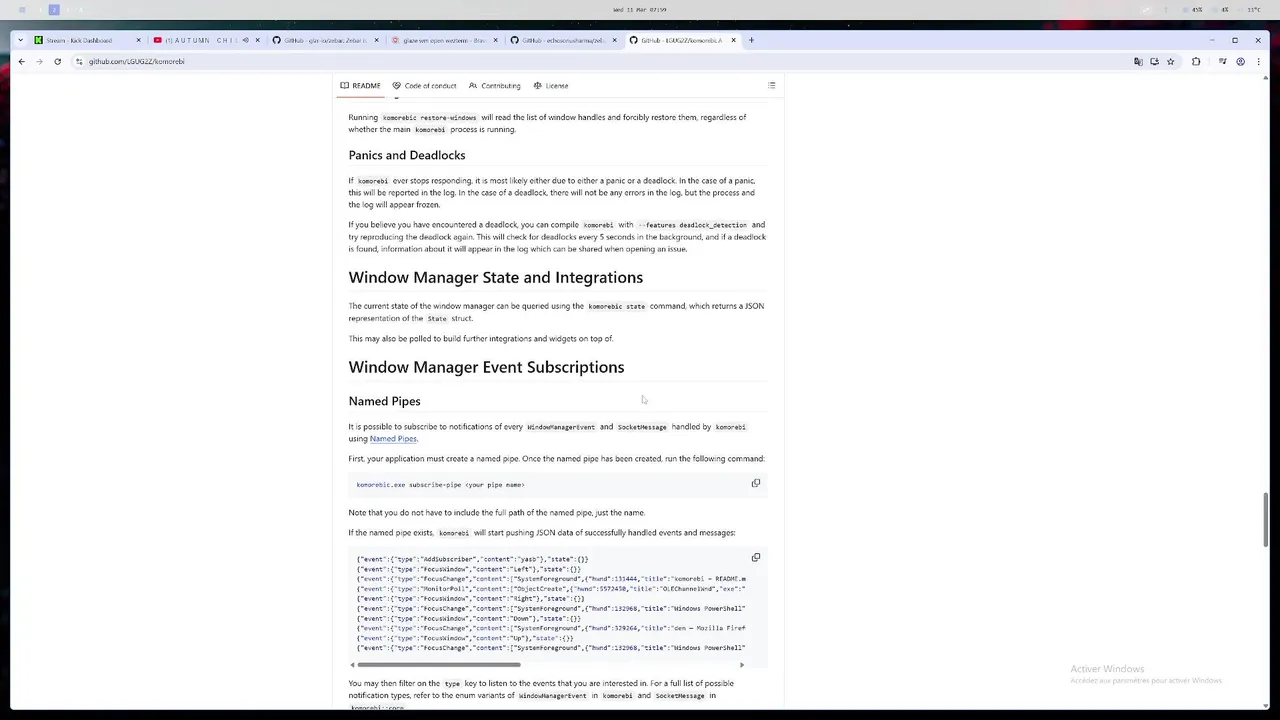The height and width of the screenshot is (720, 1280).
Task: Select the README tab
Action: pos(361,86)
